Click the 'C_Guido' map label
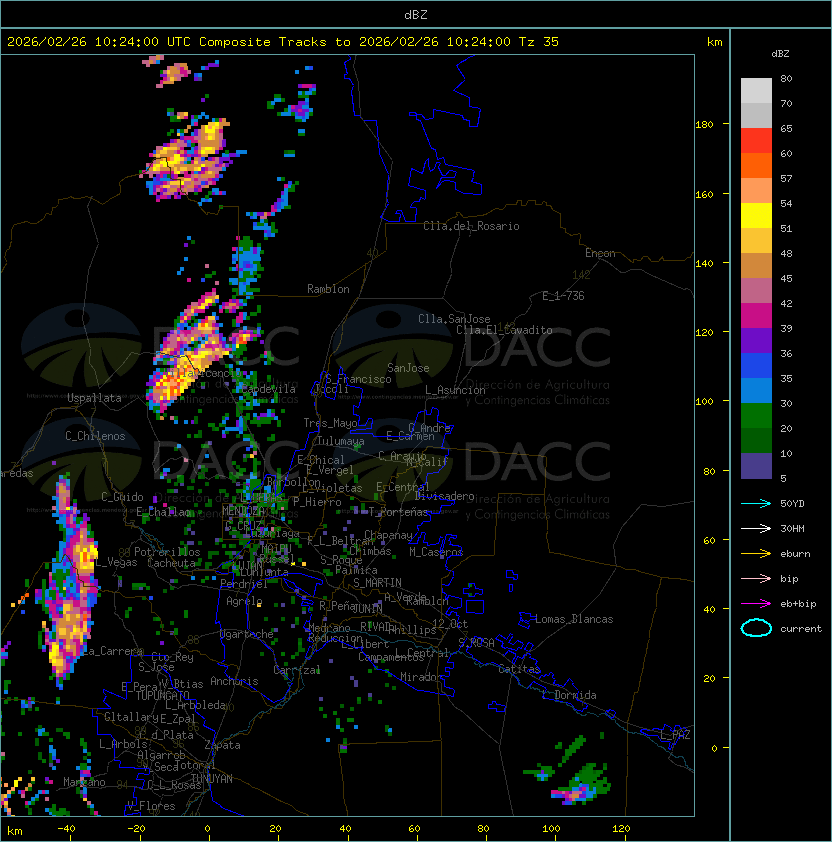The height and width of the screenshot is (842, 832). [122, 497]
